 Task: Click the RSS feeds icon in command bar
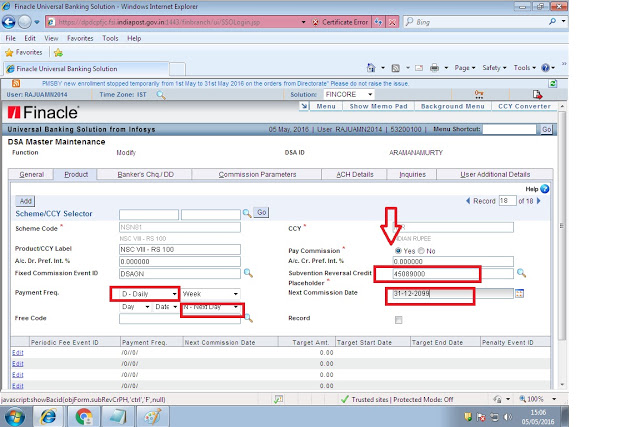click(x=395, y=68)
